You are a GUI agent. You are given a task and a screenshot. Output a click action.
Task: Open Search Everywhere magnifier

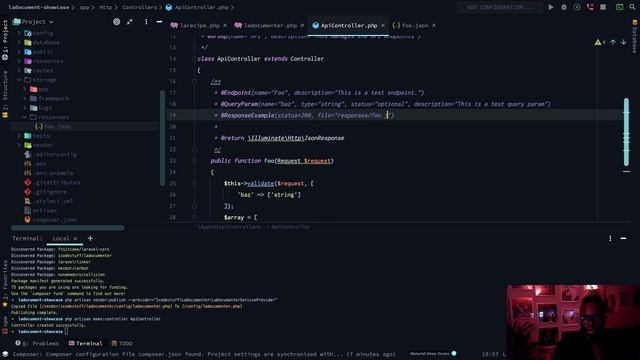pyautogui.click(x=632, y=7)
